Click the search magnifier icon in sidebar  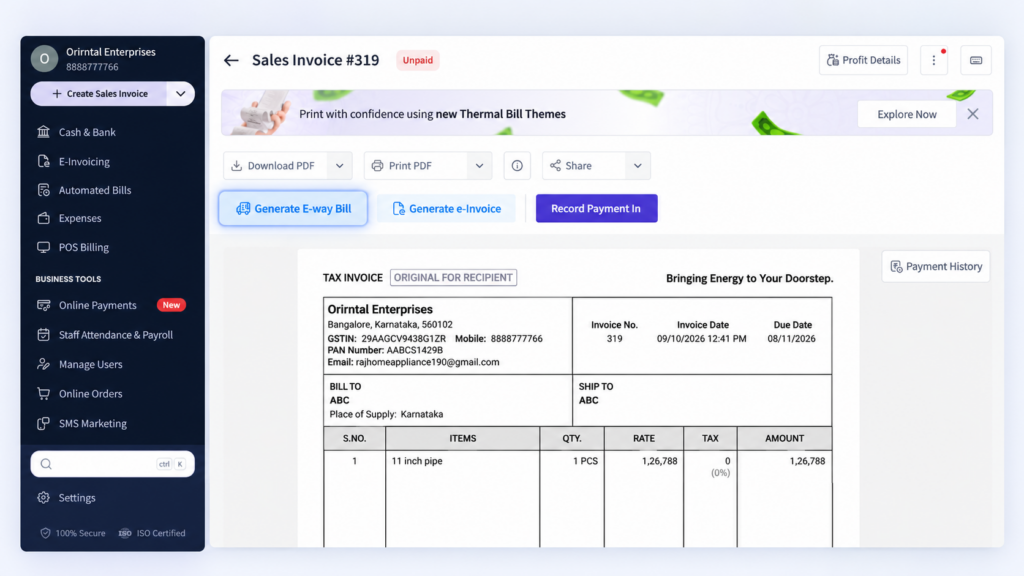46,464
